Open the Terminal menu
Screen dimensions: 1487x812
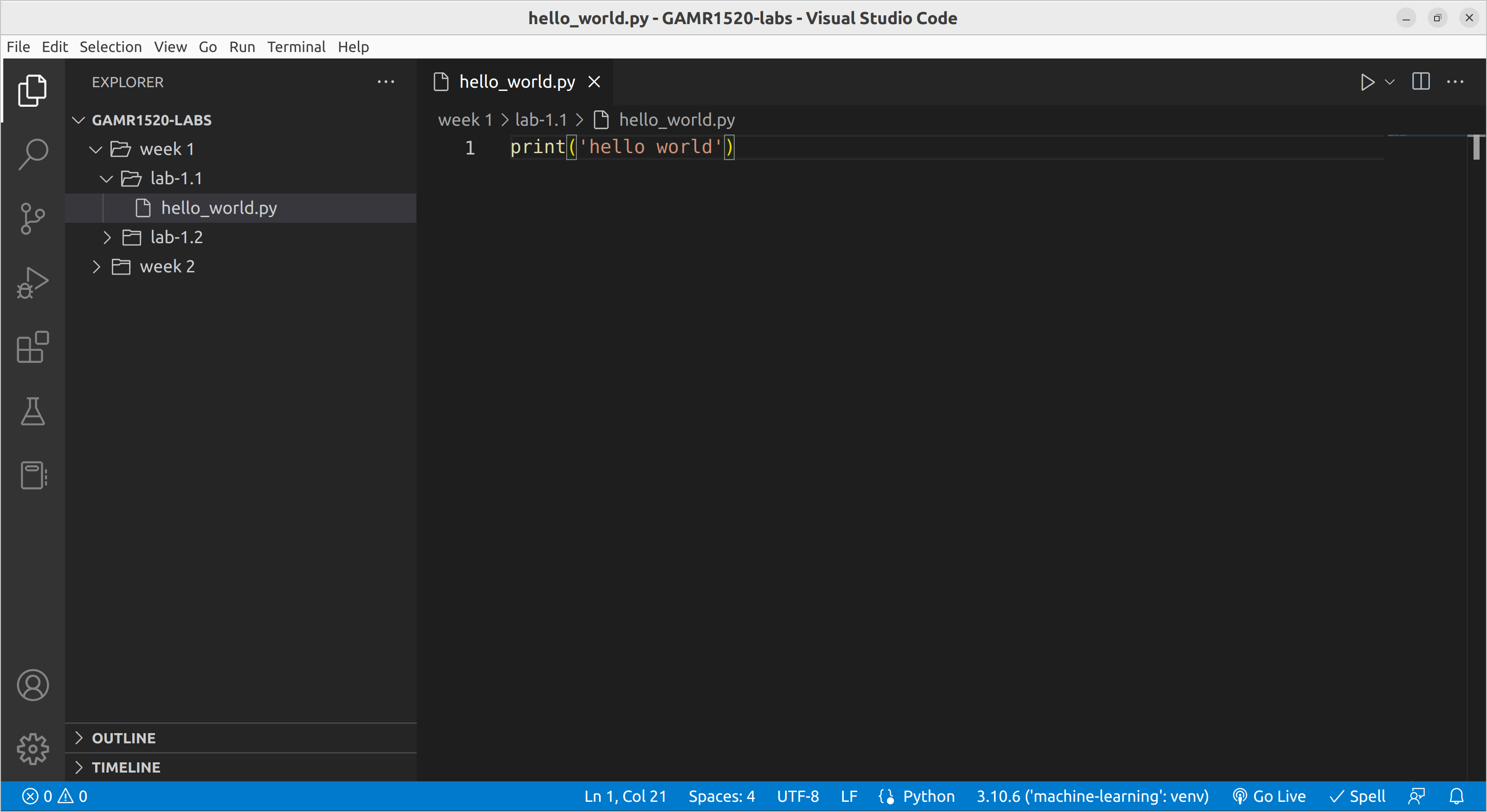[296, 47]
